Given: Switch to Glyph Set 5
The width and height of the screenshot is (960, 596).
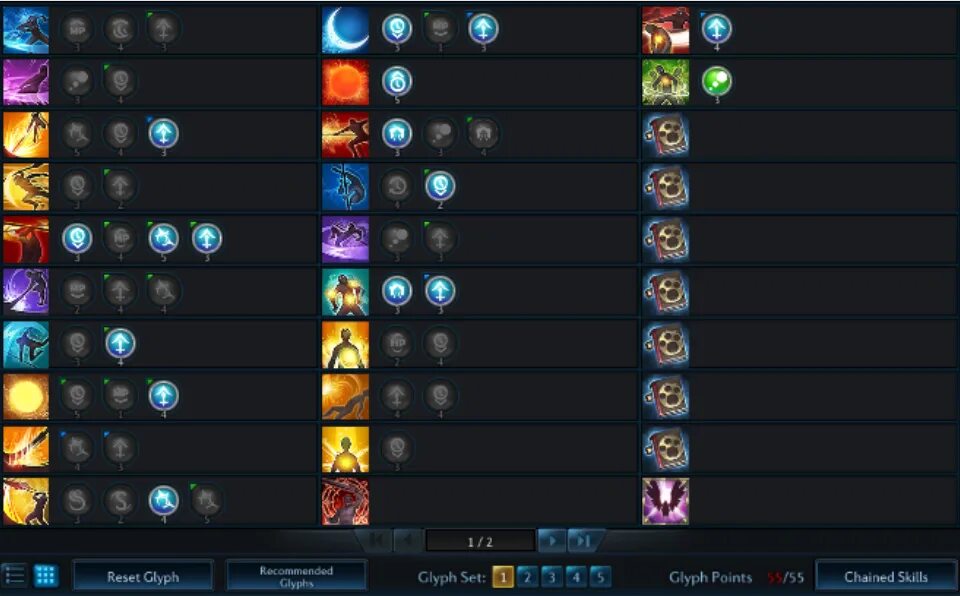Looking at the screenshot, I should (600, 576).
